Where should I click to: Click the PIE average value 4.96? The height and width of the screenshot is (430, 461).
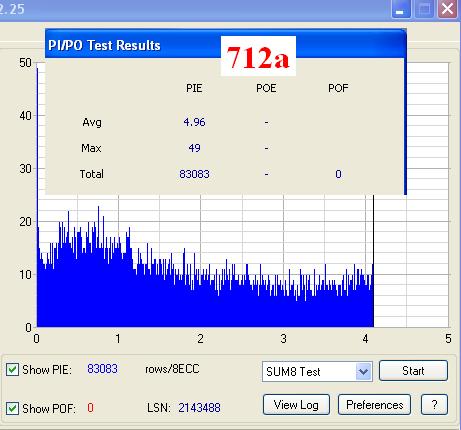(194, 122)
